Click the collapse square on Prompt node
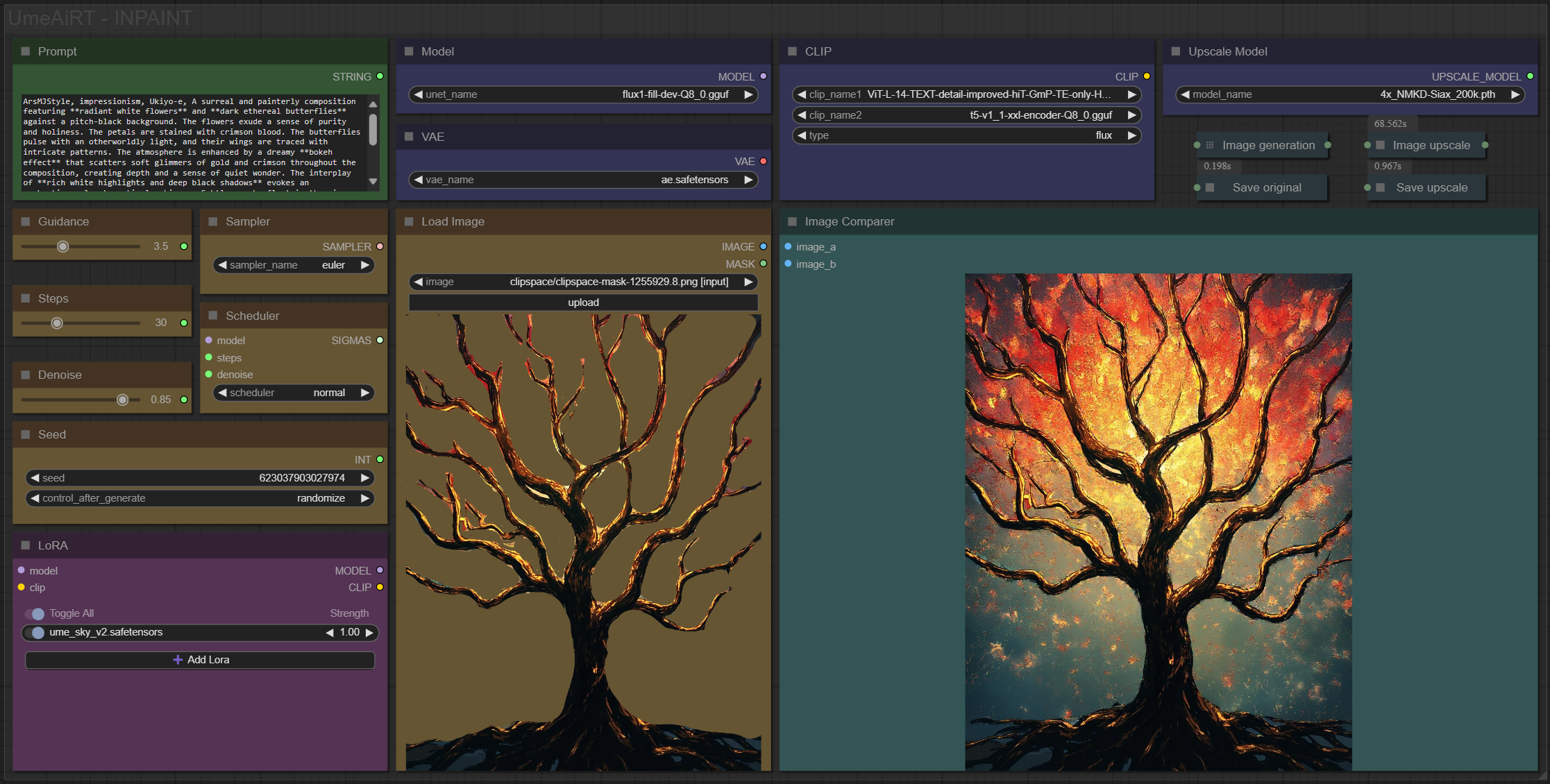The width and height of the screenshot is (1550, 784). tap(26, 51)
